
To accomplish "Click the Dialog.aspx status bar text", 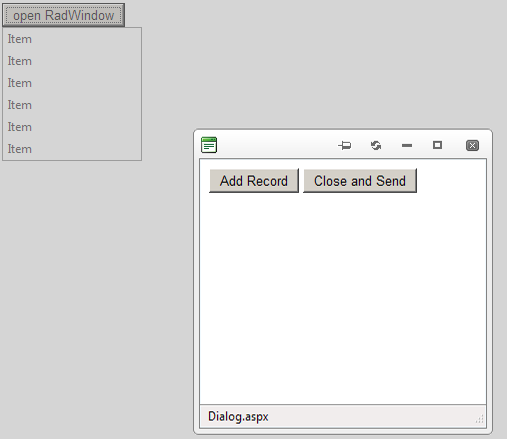I will (238, 417).
